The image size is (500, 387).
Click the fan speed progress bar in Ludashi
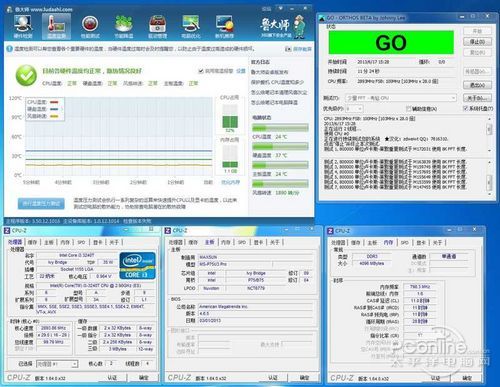click(x=280, y=184)
